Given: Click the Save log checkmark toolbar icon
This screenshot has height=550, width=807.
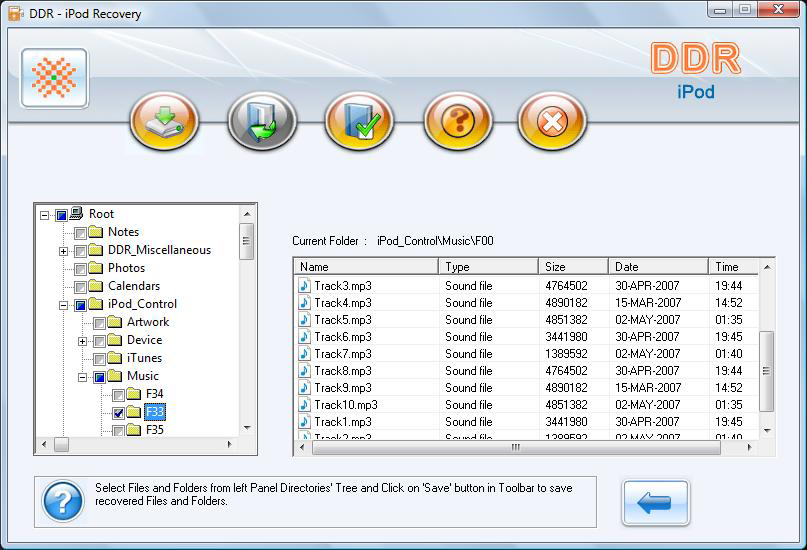Looking at the screenshot, I should tap(360, 121).
